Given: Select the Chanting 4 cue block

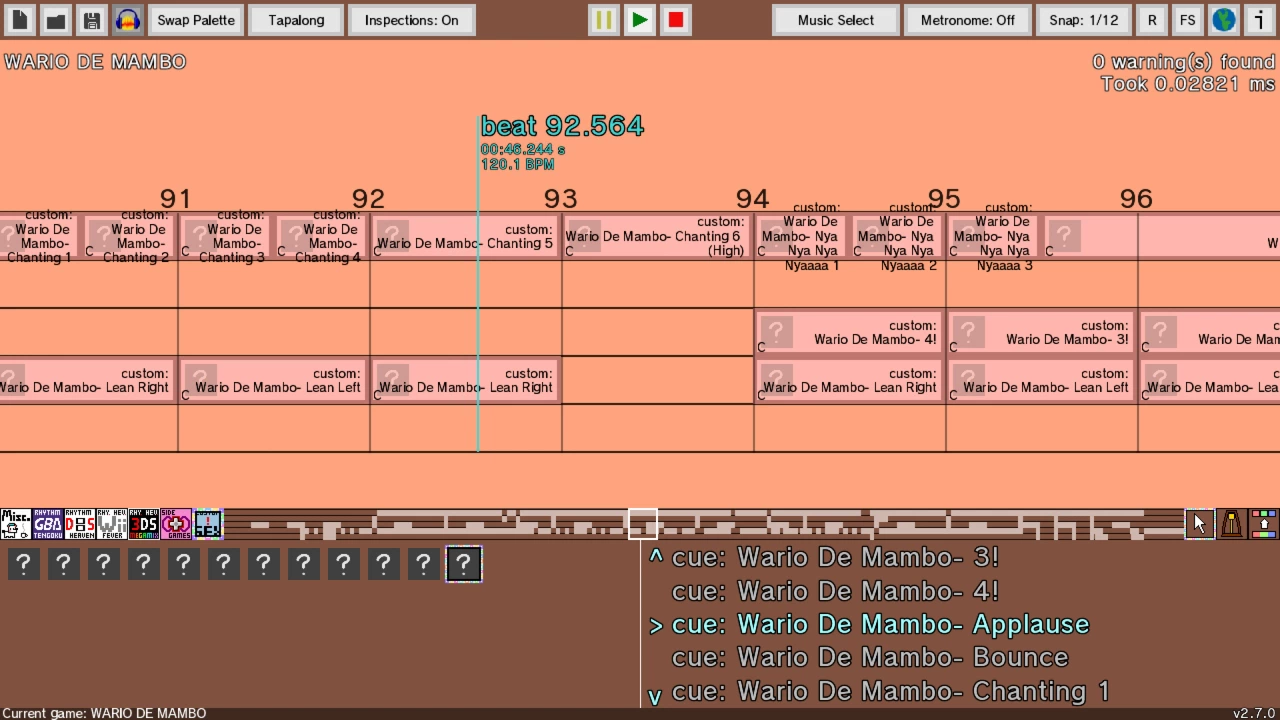Looking at the screenshot, I should pos(321,236).
